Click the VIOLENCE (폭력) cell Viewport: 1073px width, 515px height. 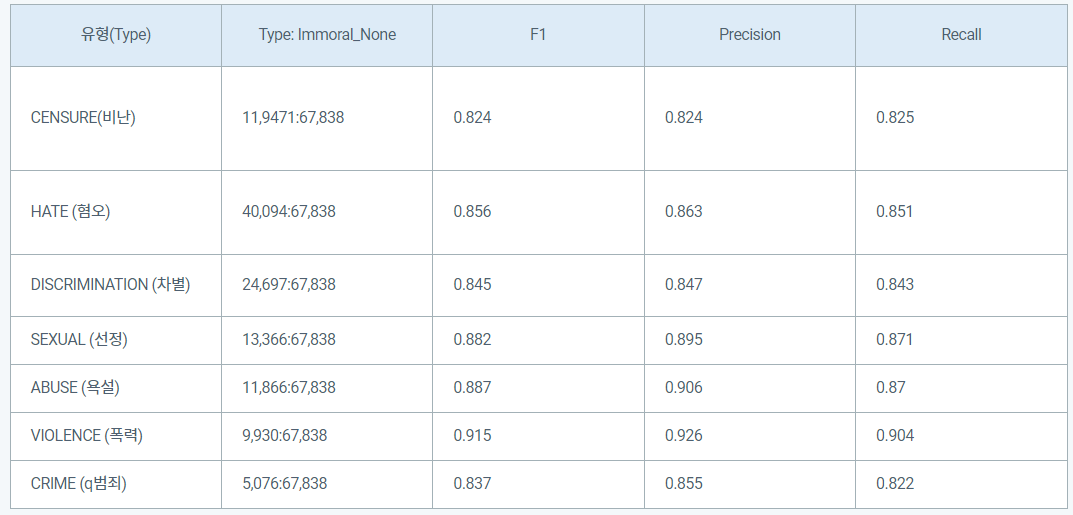(x=116, y=436)
